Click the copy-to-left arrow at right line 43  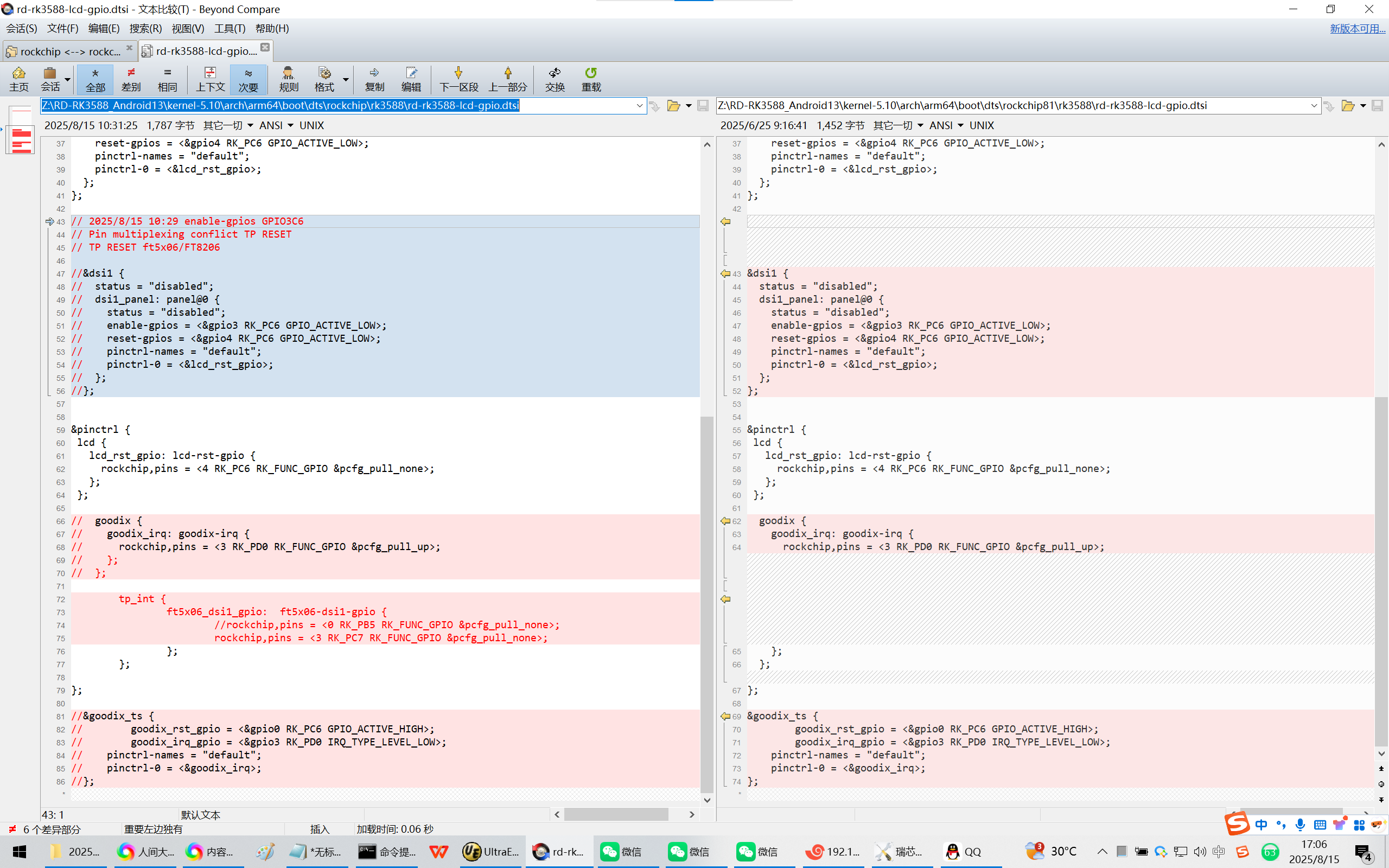tap(725, 274)
